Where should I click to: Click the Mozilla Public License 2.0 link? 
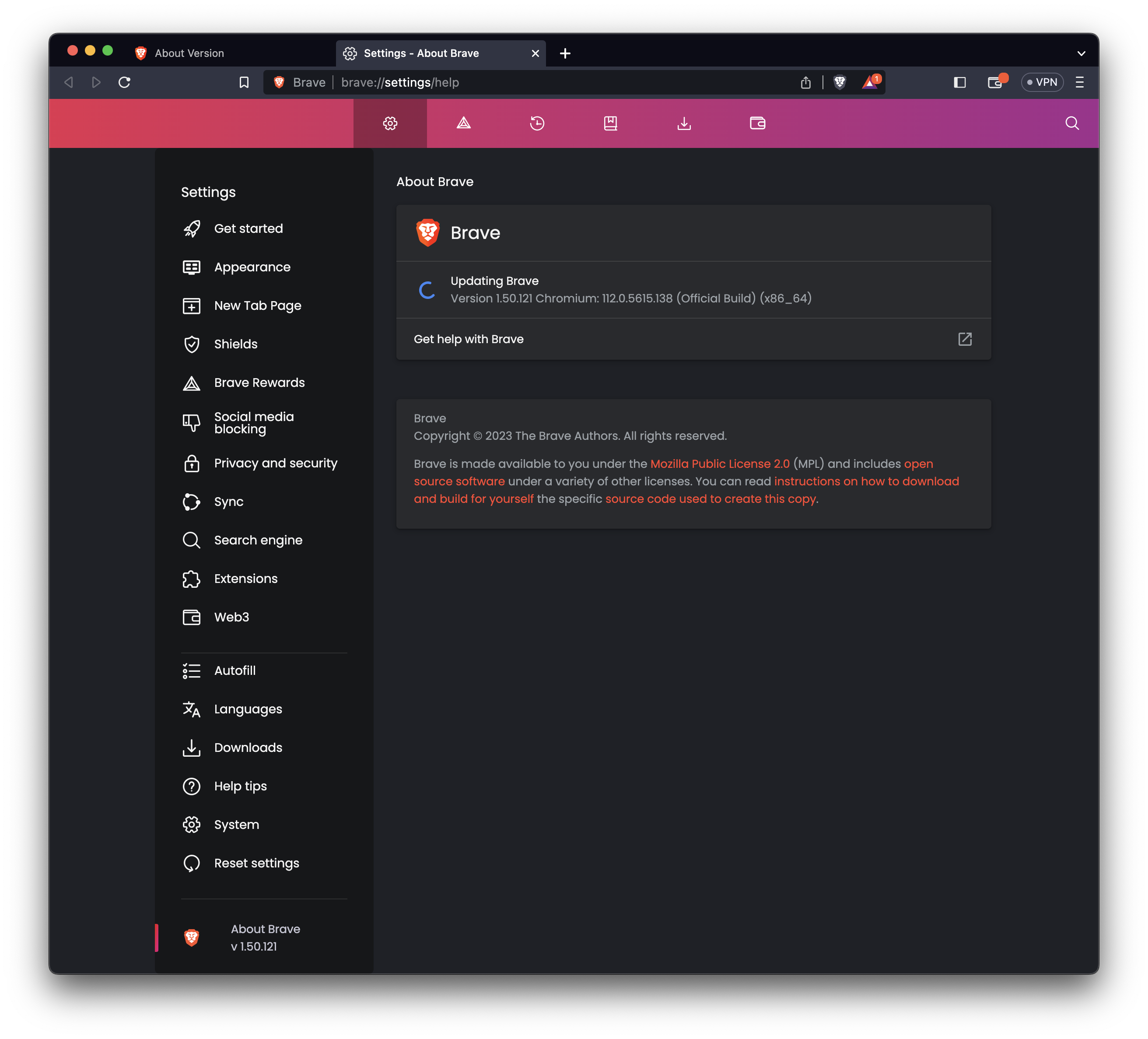[720, 463]
